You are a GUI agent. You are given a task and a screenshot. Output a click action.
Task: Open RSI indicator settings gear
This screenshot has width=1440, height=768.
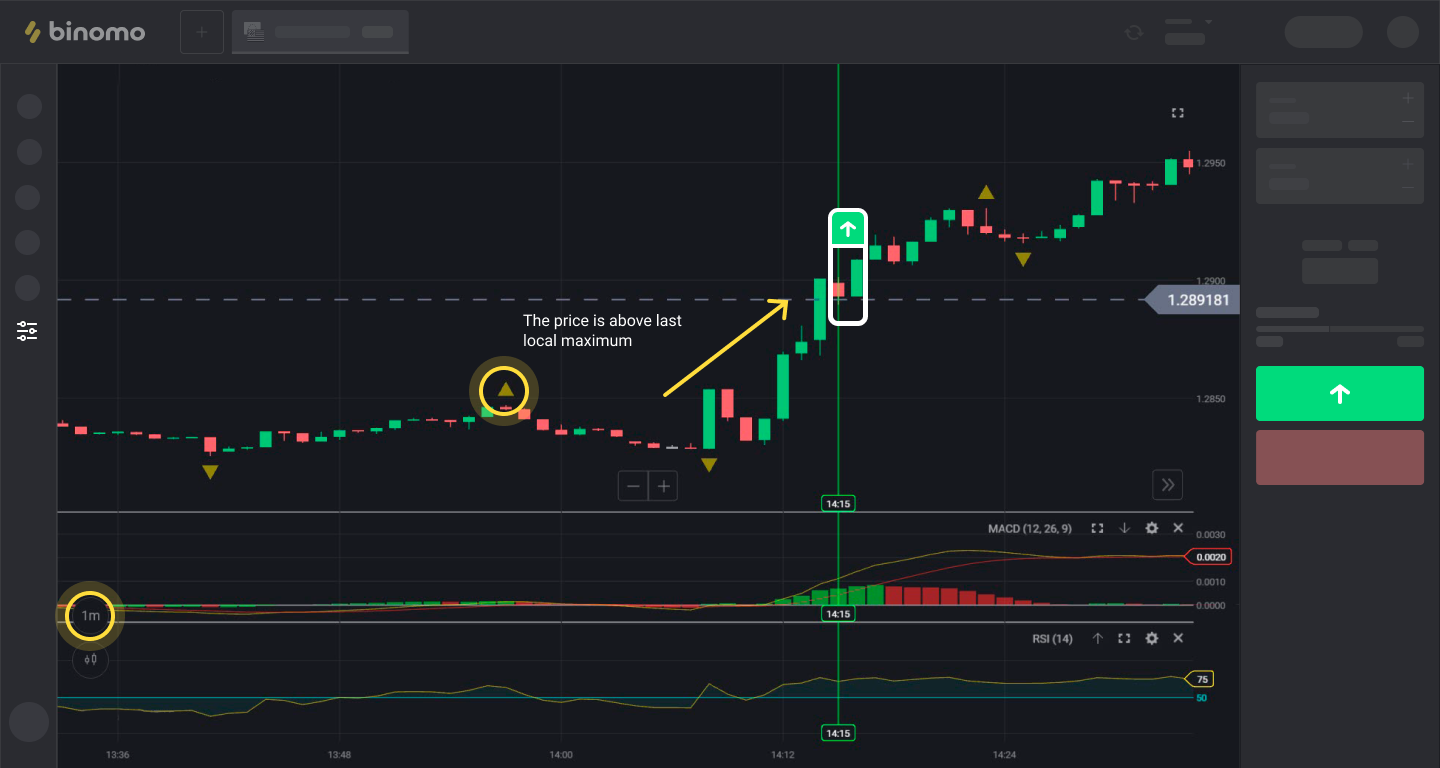click(1151, 638)
